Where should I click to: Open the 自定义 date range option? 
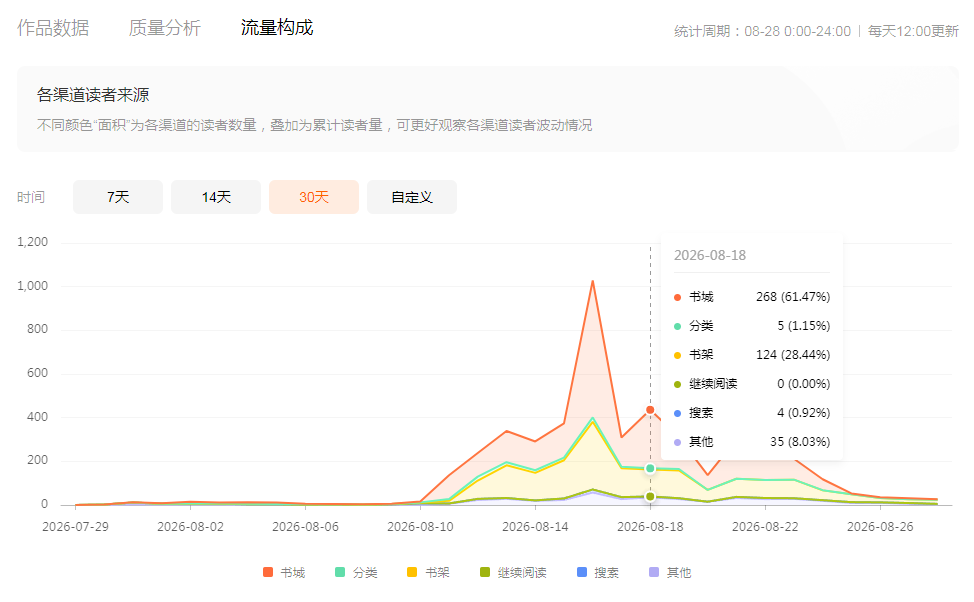tap(412, 197)
